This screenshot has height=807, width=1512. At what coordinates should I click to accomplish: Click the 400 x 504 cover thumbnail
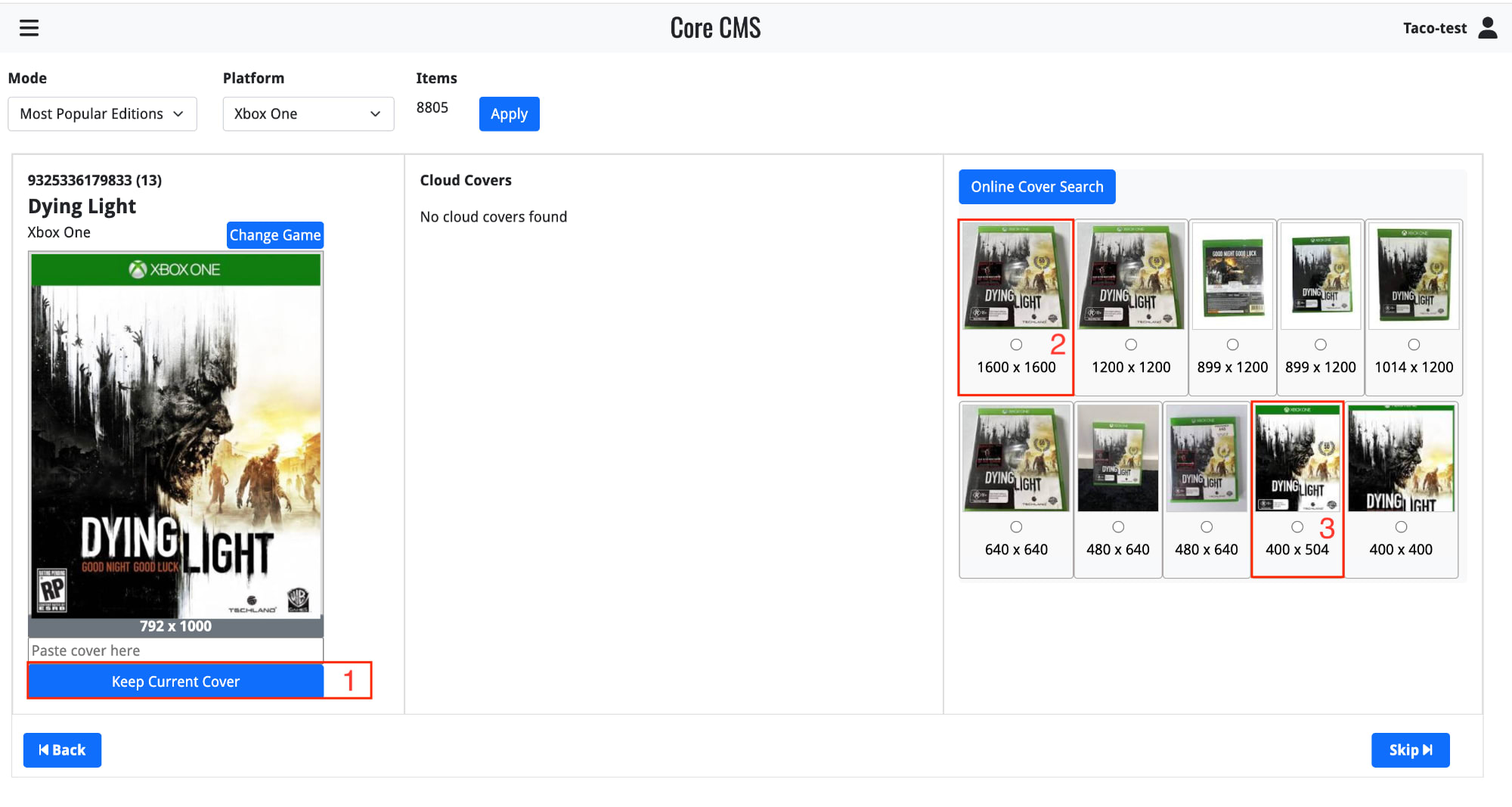1297,458
